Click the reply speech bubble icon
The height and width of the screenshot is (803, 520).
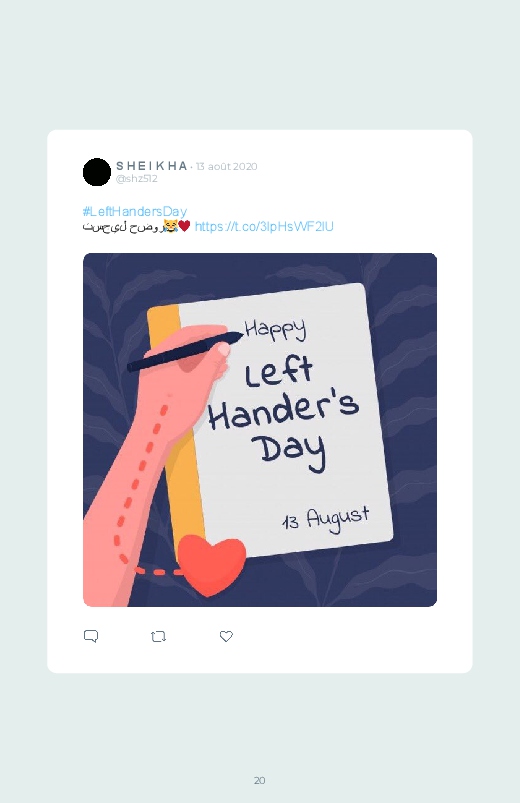[91, 636]
